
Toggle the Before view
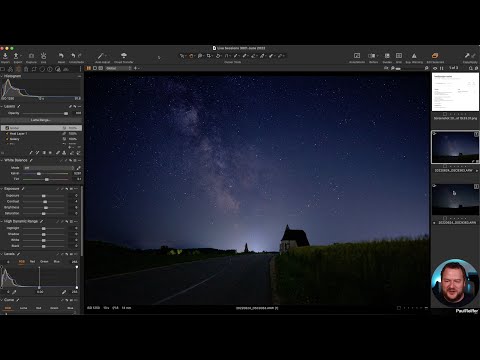coord(372,56)
